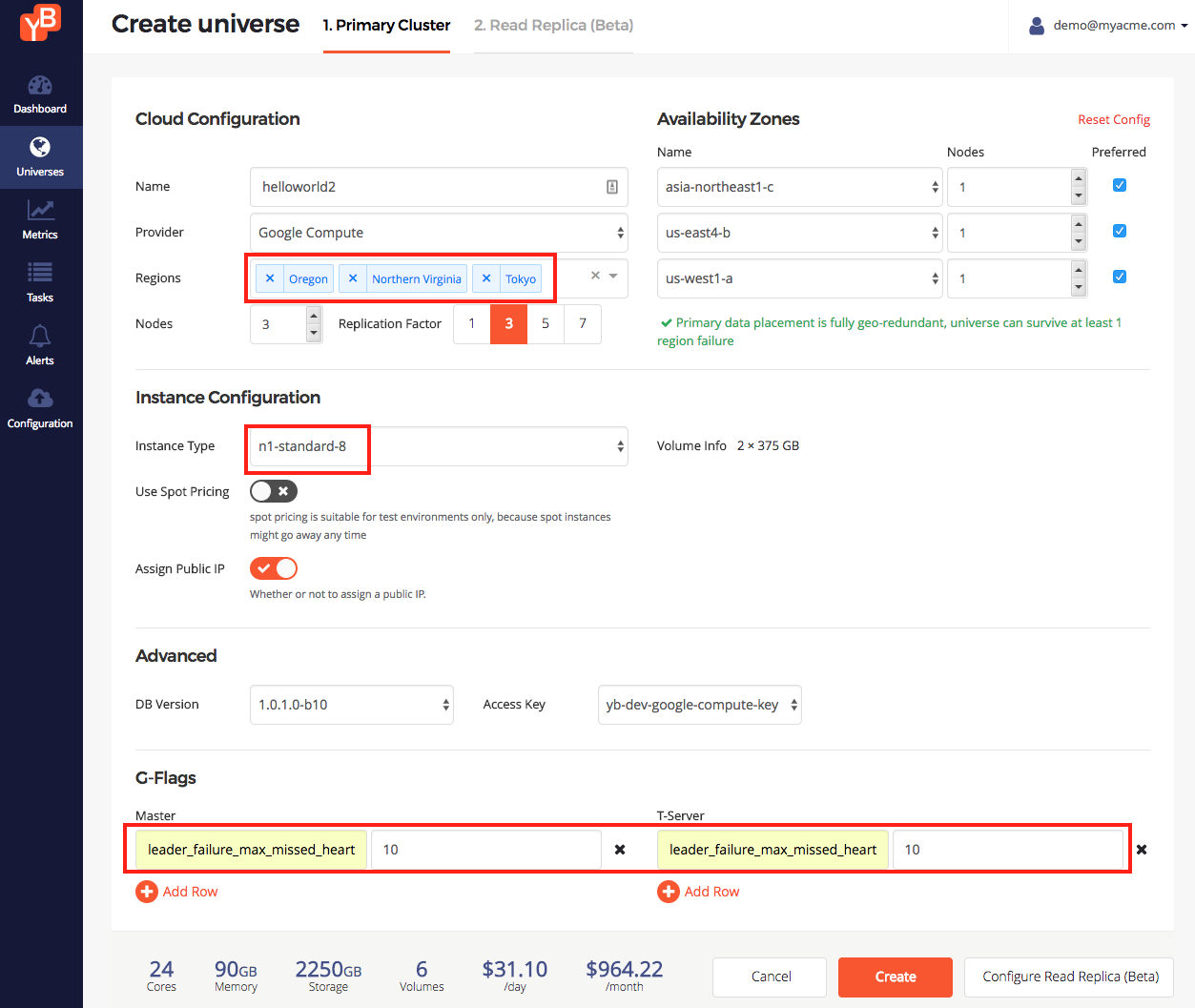Image resolution: width=1195 pixels, height=1008 pixels.
Task: Open us-east4-b zone dropdown
Action: pyautogui.click(x=799, y=233)
